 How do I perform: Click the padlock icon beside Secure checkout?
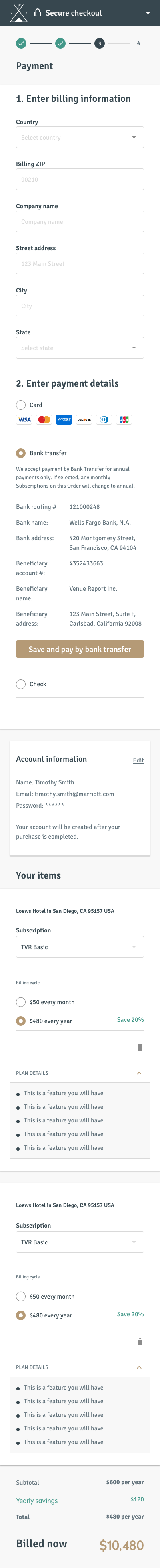[x=38, y=12]
